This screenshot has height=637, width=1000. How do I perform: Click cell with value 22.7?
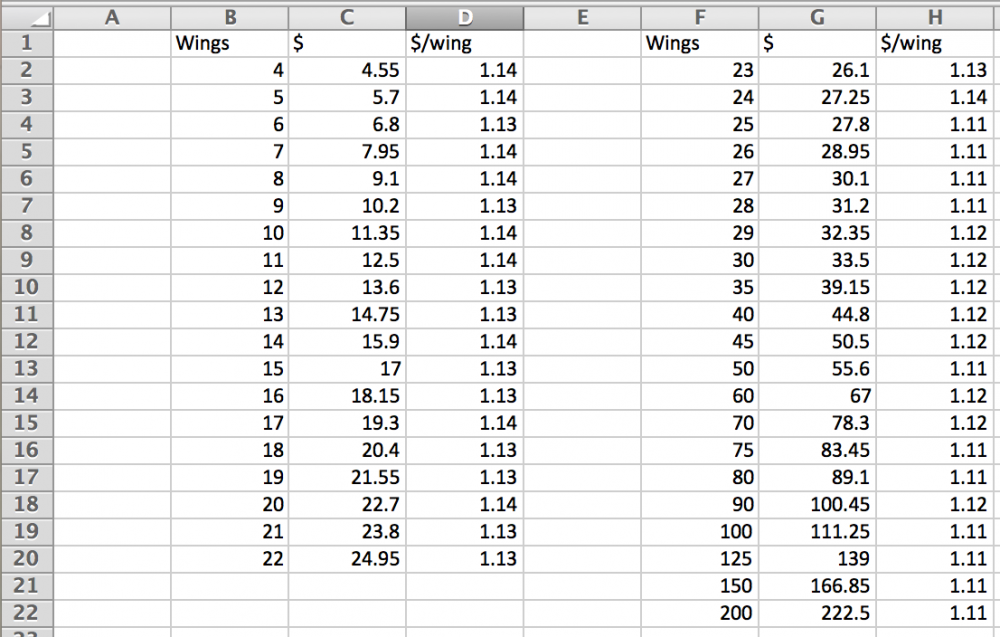347,505
